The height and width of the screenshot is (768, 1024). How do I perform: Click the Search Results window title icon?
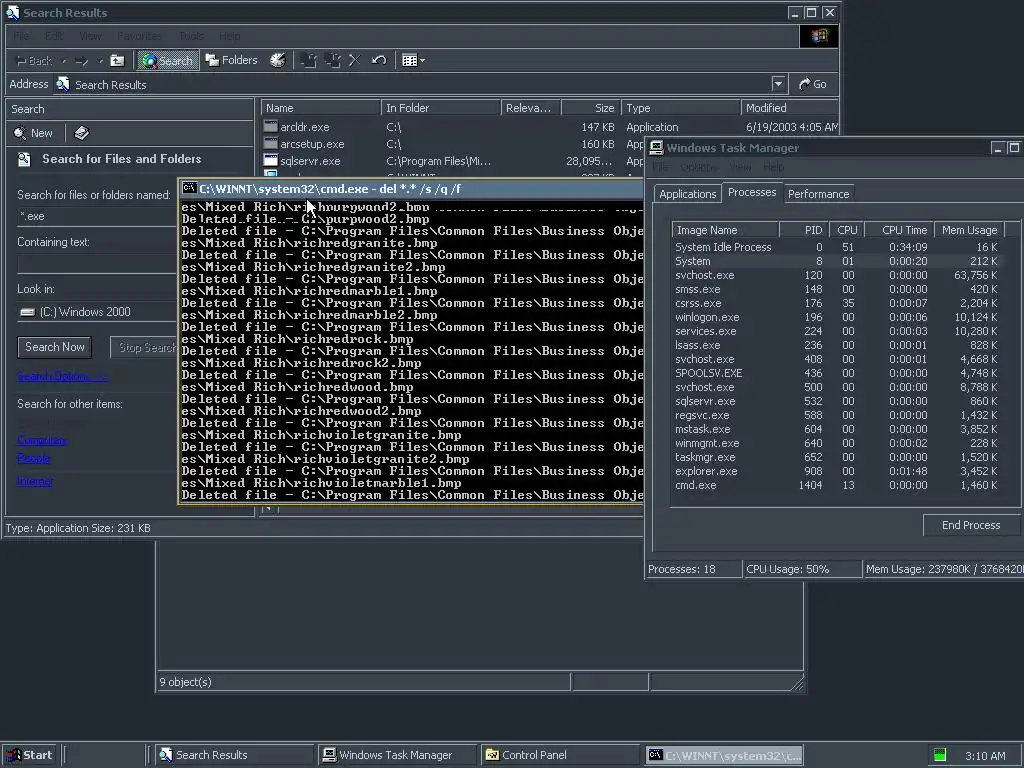tap(12, 12)
